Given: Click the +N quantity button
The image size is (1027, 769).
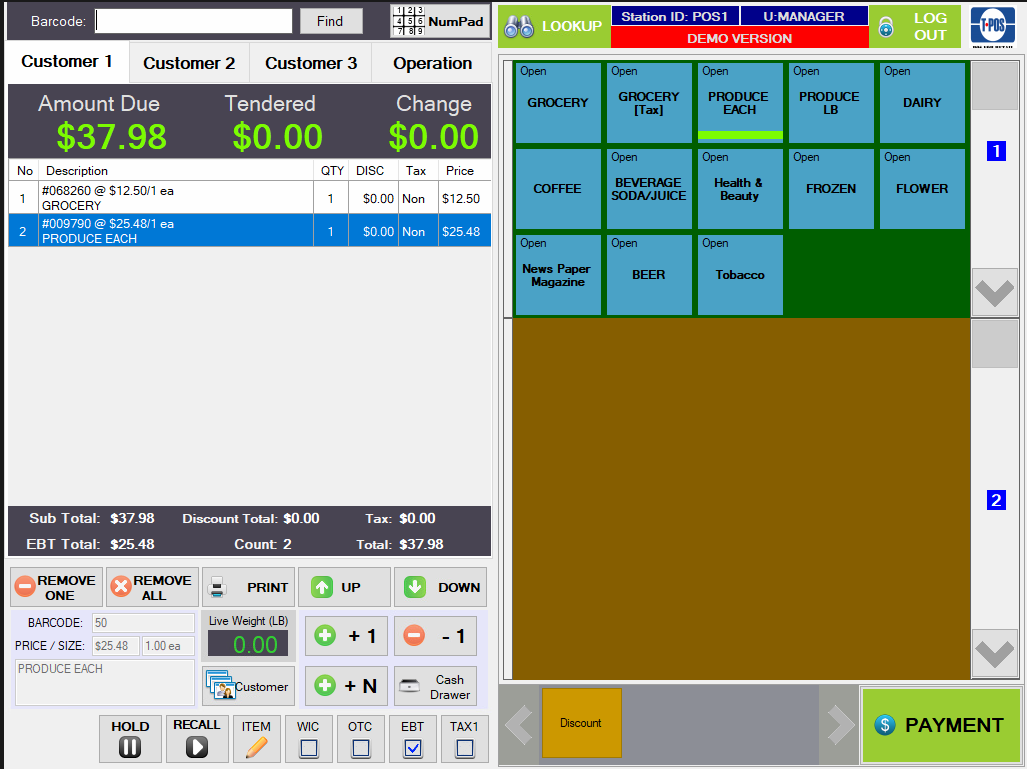Looking at the screenshot, I should (346, 686).
